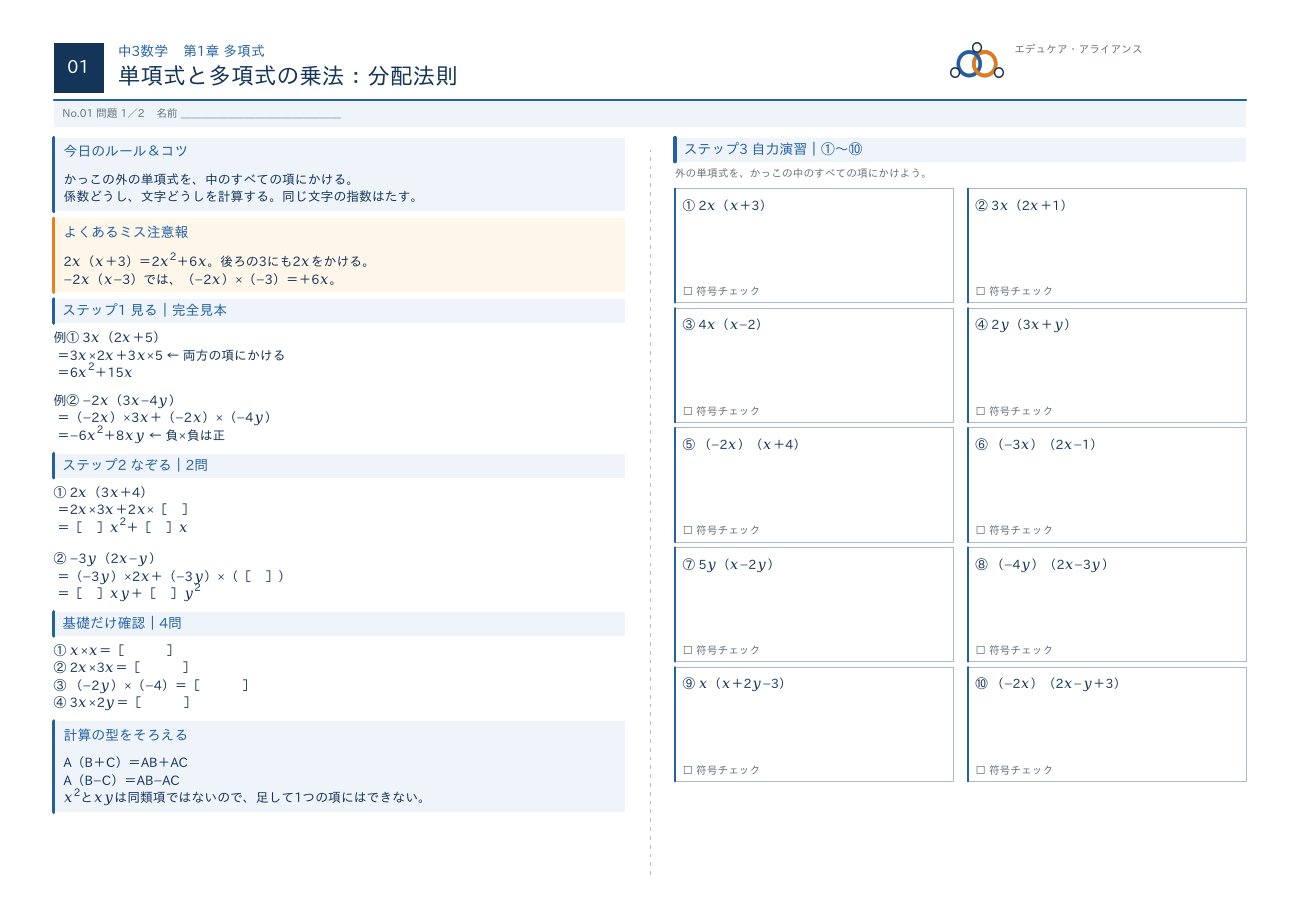Click the answer blank for 3x×2y＝

click(161, 702)
